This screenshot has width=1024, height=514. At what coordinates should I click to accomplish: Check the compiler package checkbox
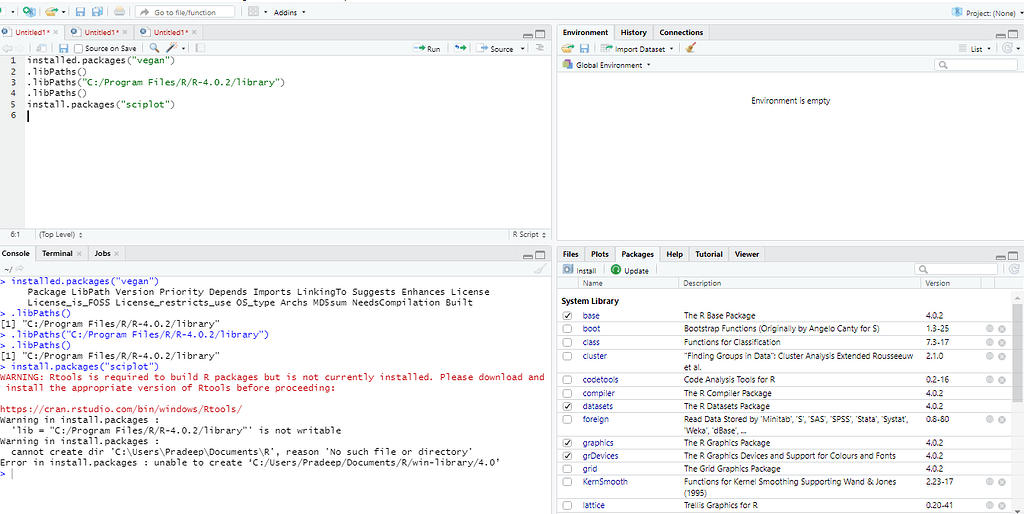point(567,393)
